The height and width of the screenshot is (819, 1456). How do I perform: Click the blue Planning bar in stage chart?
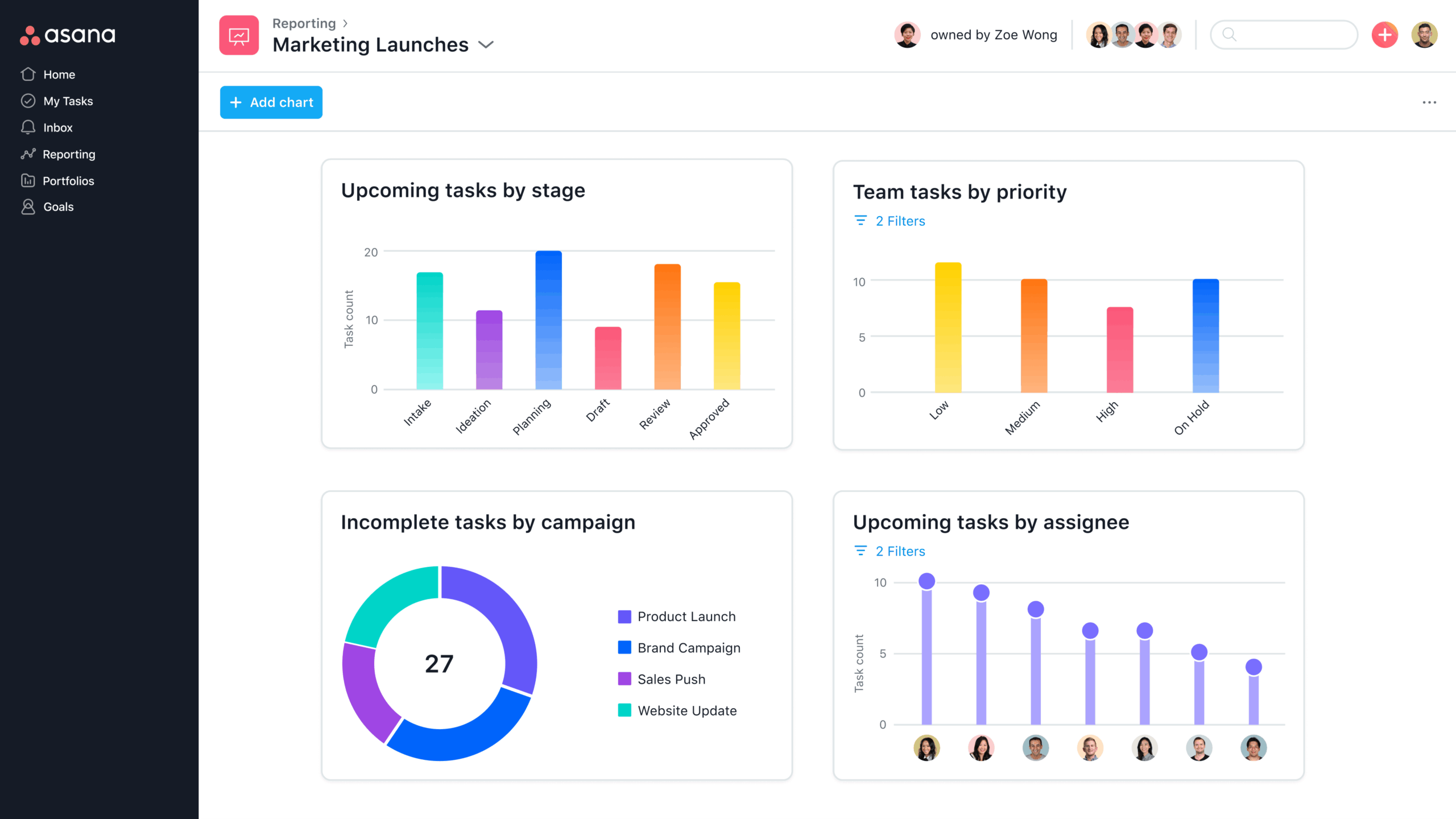point(548,321)
